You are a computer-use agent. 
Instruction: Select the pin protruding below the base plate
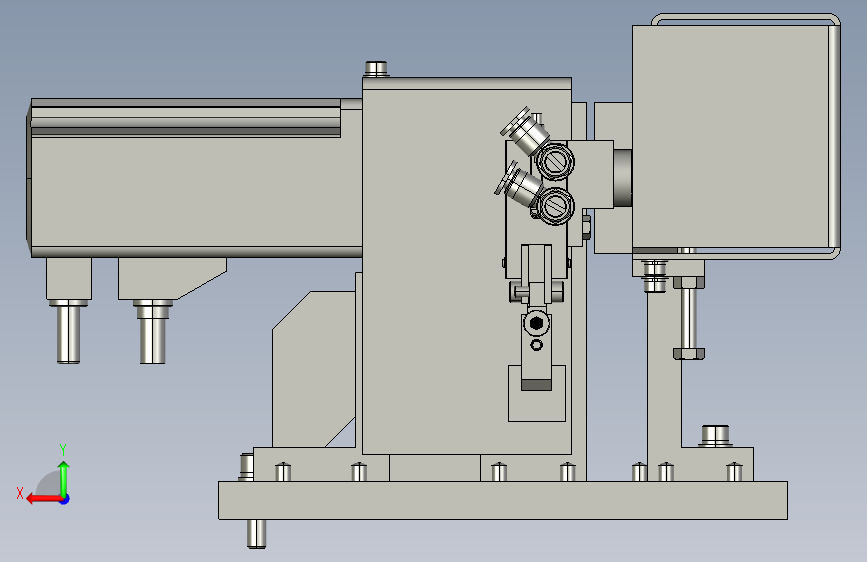(x=256, y=534)
